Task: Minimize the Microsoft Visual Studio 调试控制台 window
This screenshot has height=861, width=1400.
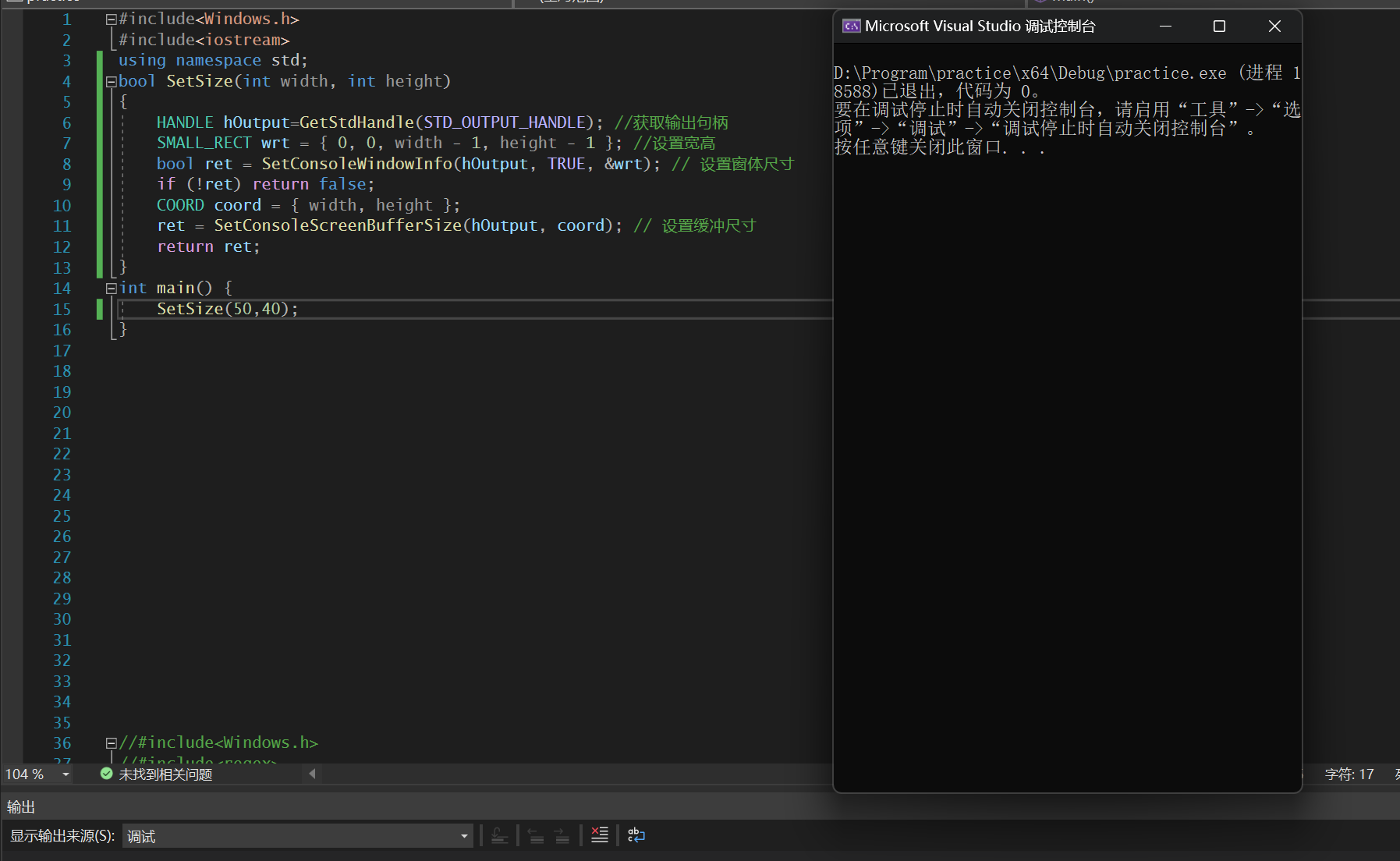Action: [1165, 27]
